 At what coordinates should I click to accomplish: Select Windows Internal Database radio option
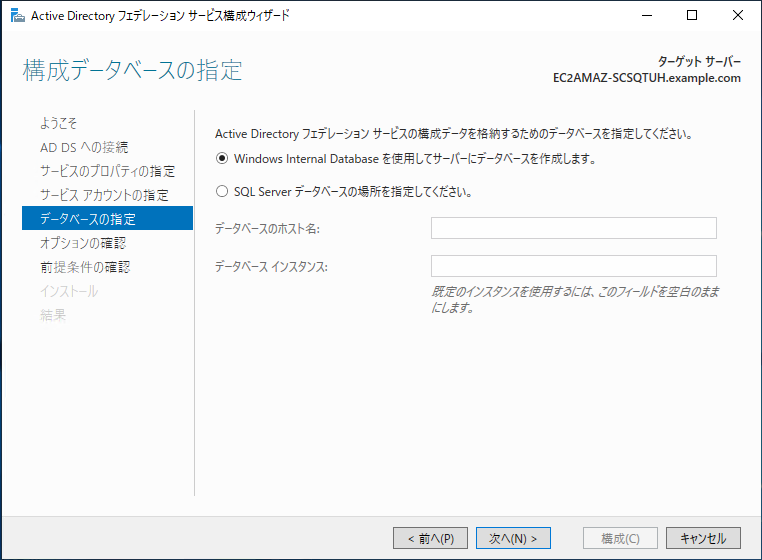click(x=222, y=158)
